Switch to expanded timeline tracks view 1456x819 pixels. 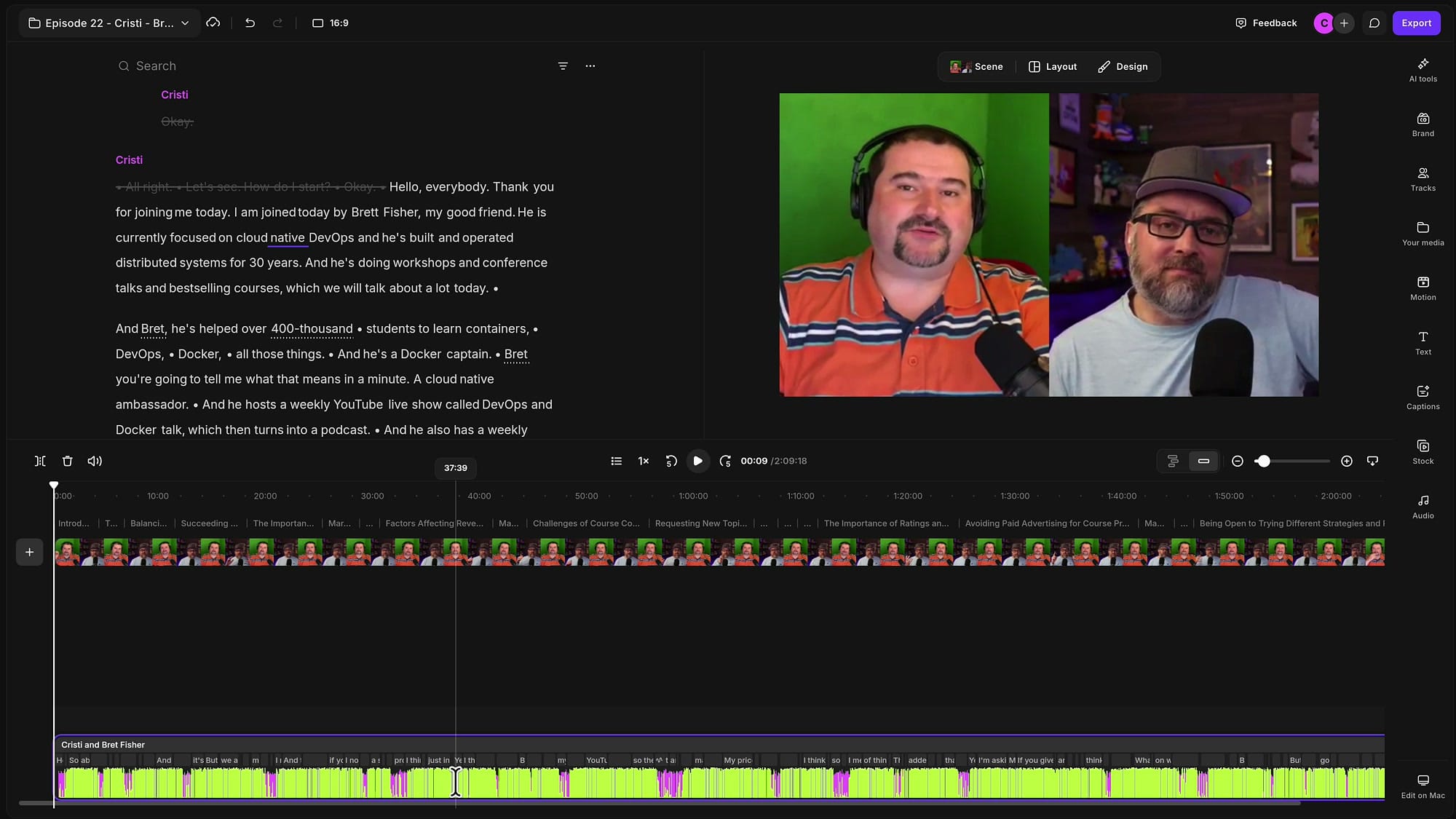point(1173,461)
